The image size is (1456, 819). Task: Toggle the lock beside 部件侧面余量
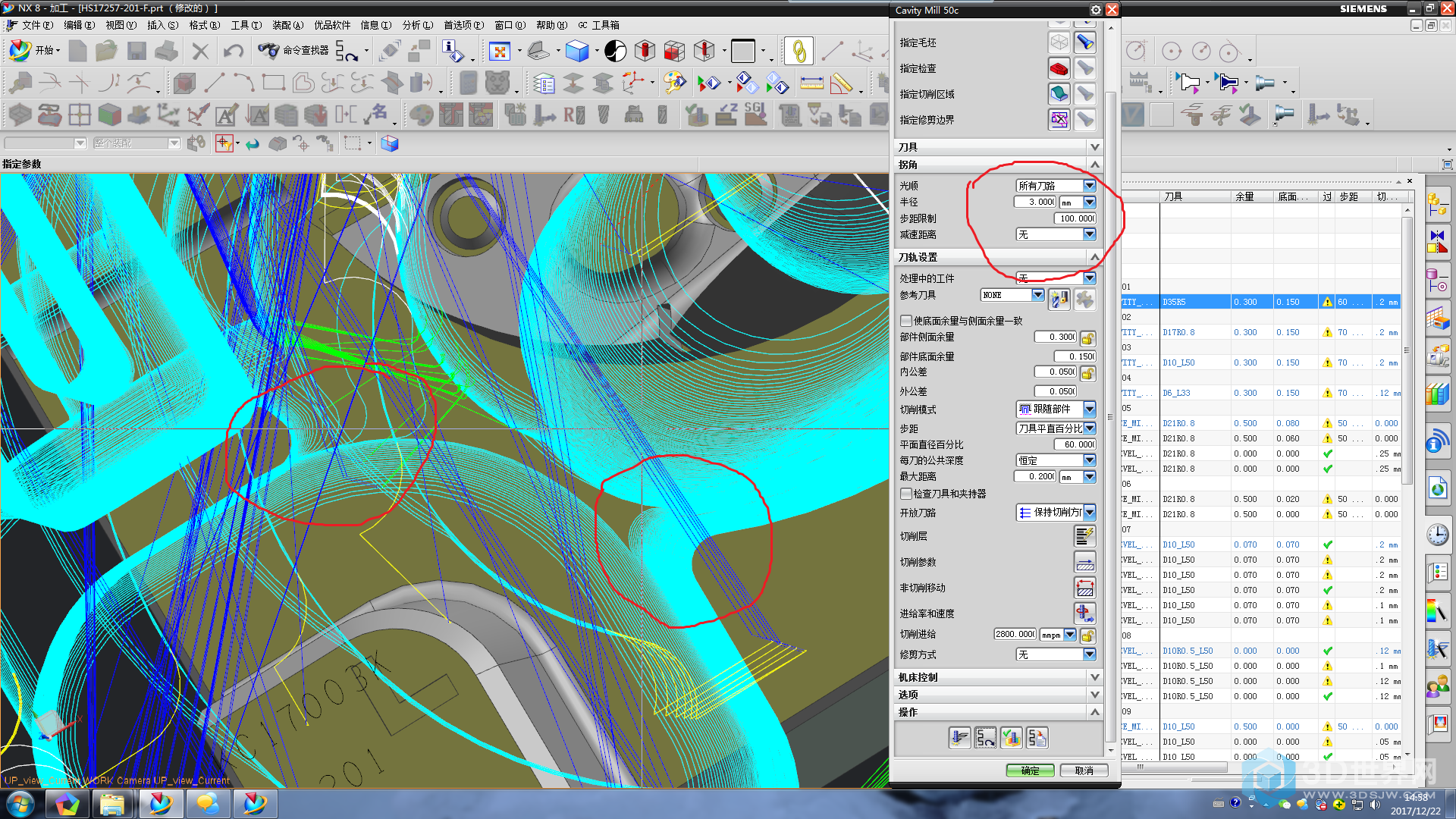click(x=1087, y=337)
